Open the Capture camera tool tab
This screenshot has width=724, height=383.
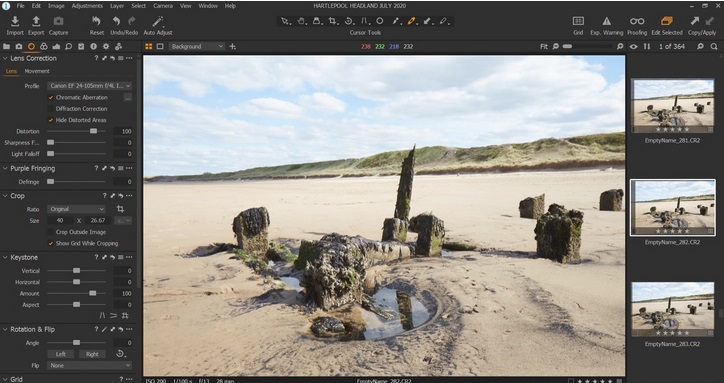point(18,46)
